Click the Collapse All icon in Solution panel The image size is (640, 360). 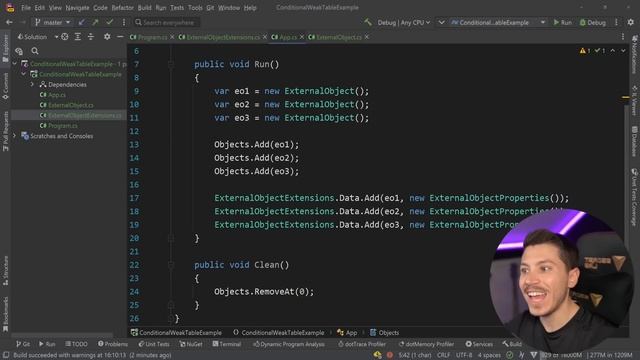(91, 37)
